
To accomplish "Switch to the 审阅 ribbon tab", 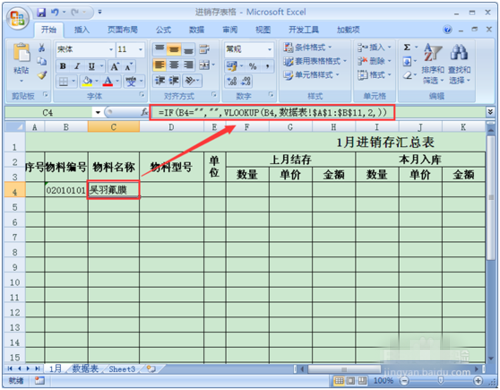I will coord(230,30).
